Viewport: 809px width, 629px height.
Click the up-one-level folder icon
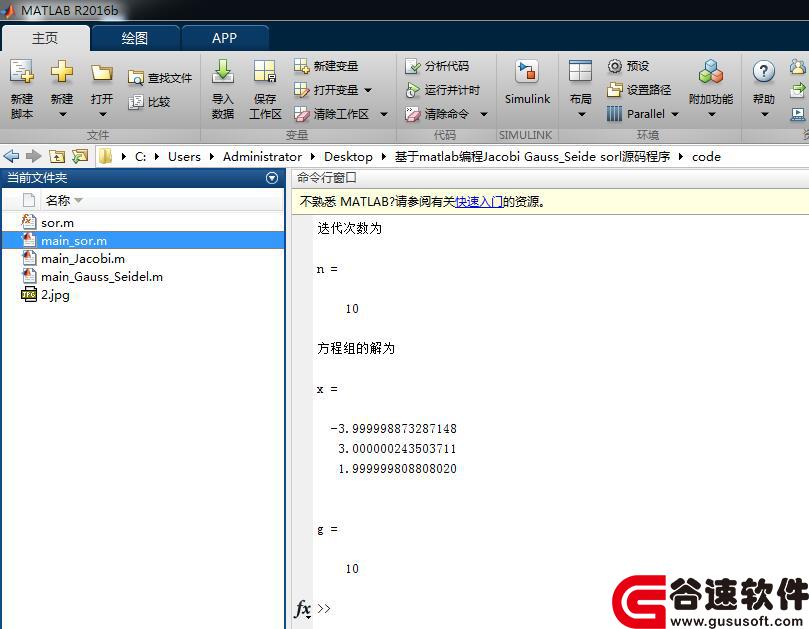click(57, 156)
